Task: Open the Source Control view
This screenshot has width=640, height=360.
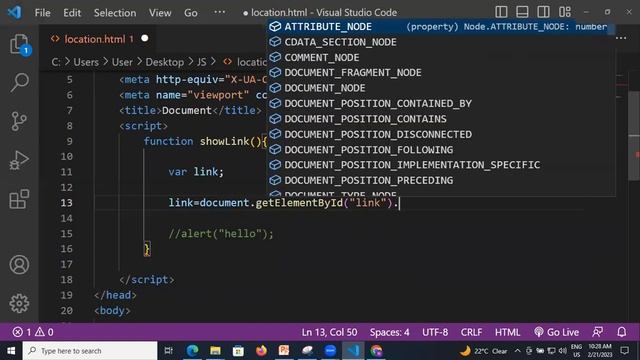Action: [x=19, y=121]
